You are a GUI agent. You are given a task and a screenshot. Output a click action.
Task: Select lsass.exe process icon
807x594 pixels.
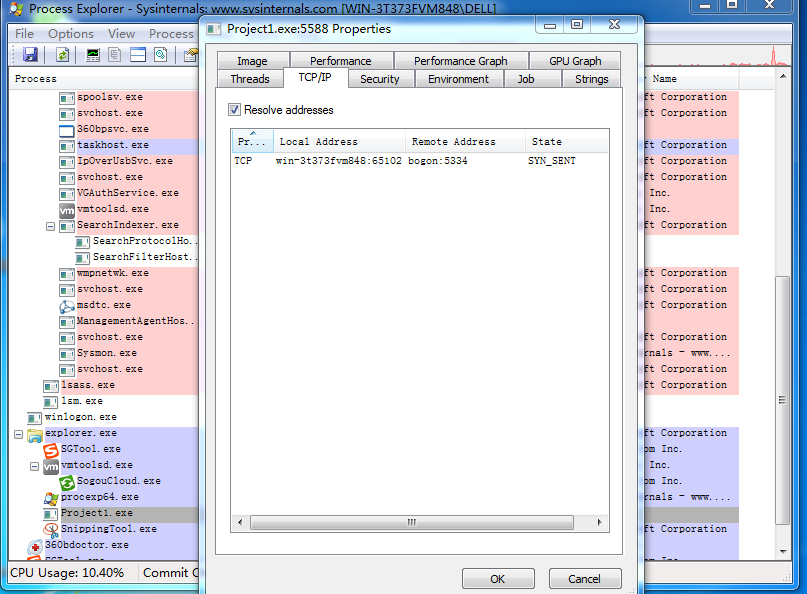[50, 386]
